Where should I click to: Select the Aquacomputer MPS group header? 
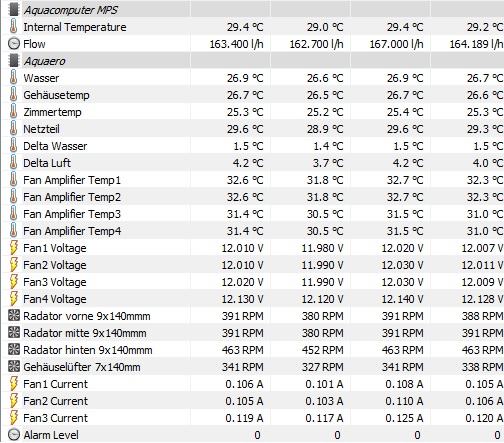point(253,10)
